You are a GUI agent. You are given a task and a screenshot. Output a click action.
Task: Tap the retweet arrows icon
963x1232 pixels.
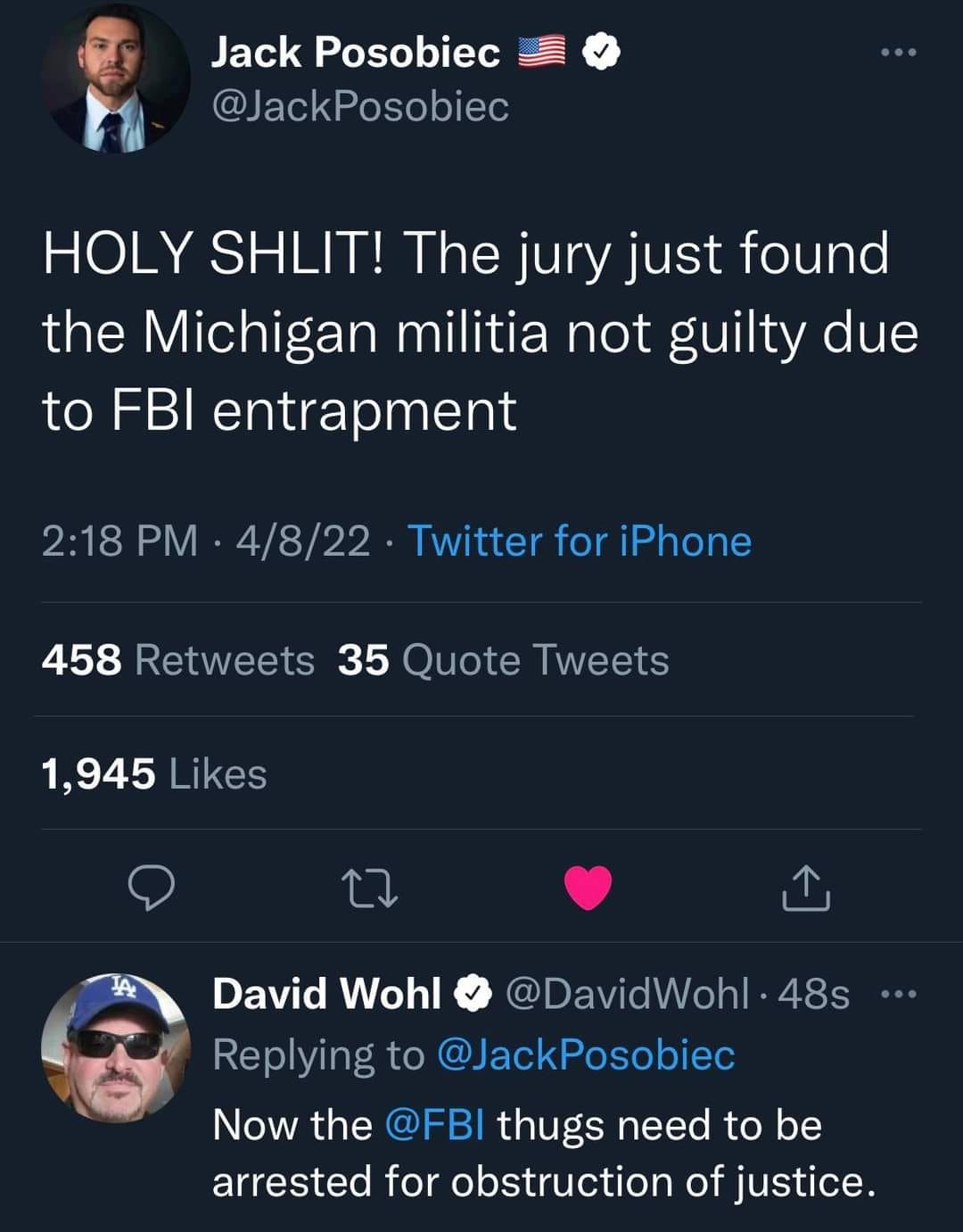tap(369, 889)
